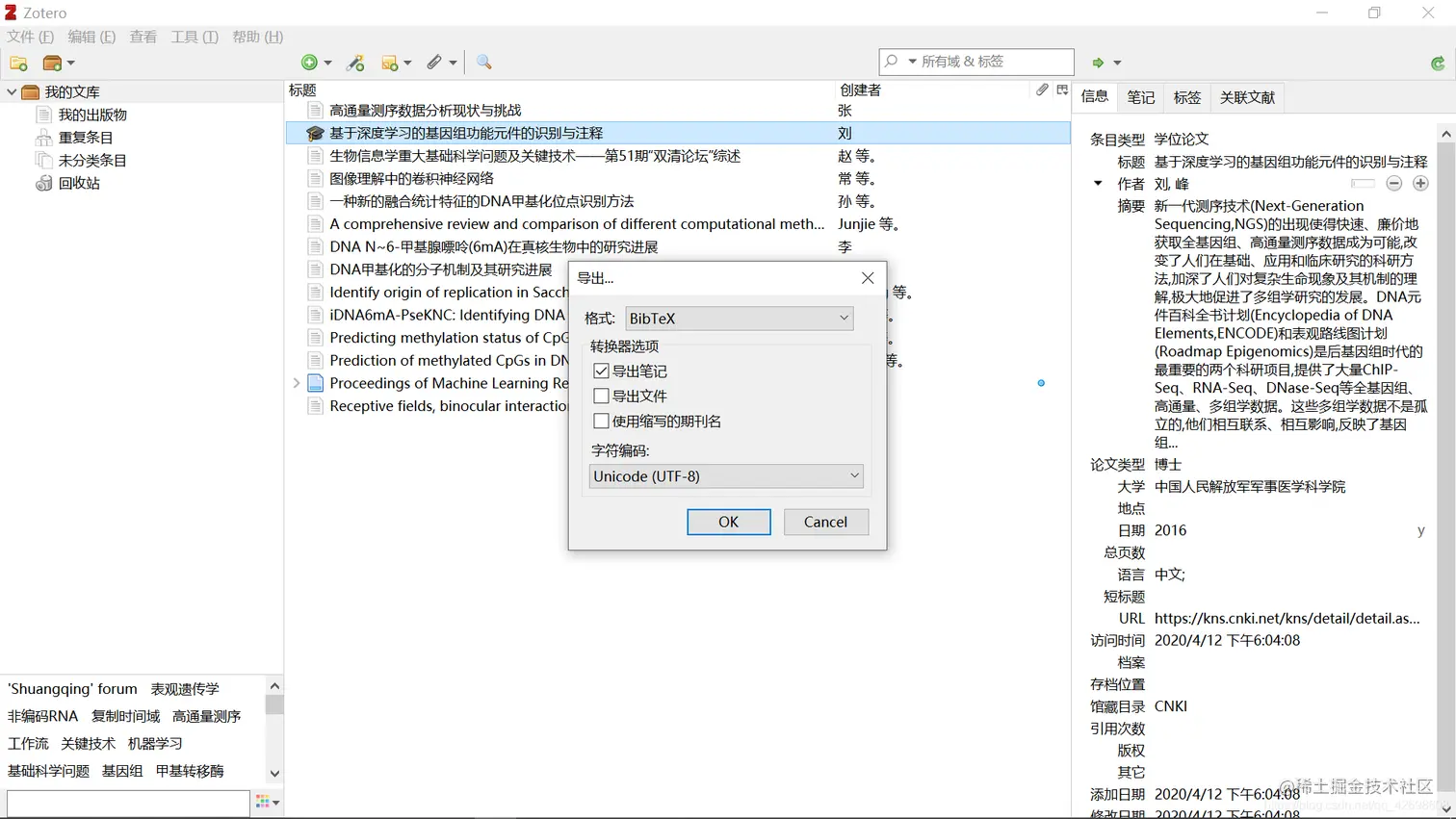Click the Add Item by Identifier wand icon

pos(356,63)
